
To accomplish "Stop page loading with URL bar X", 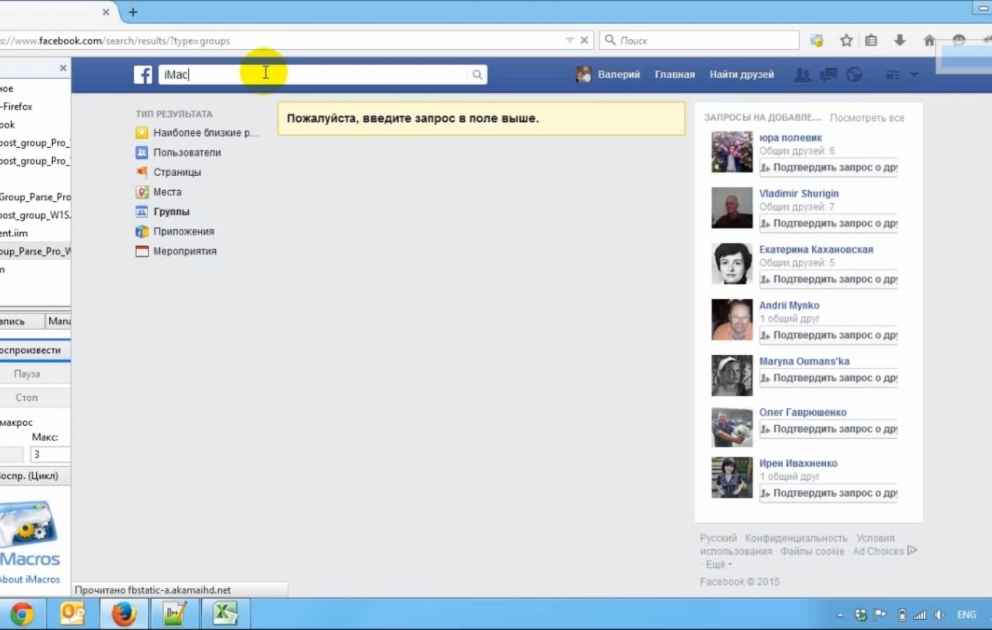I will coord(585,40).
